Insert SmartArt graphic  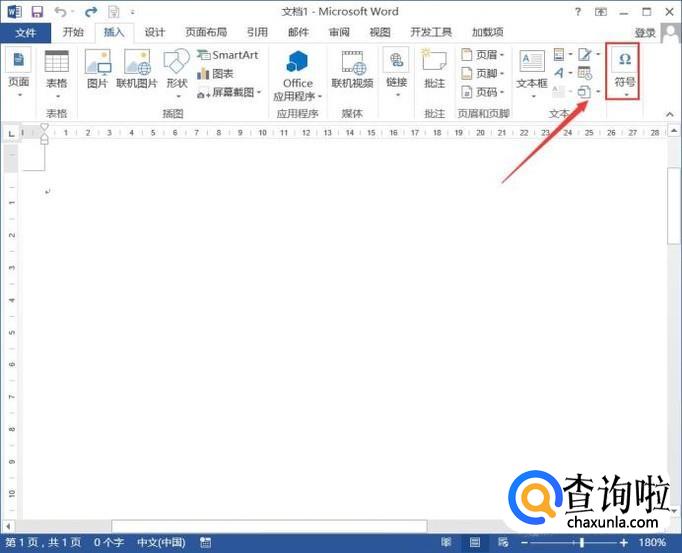[227, 55]
